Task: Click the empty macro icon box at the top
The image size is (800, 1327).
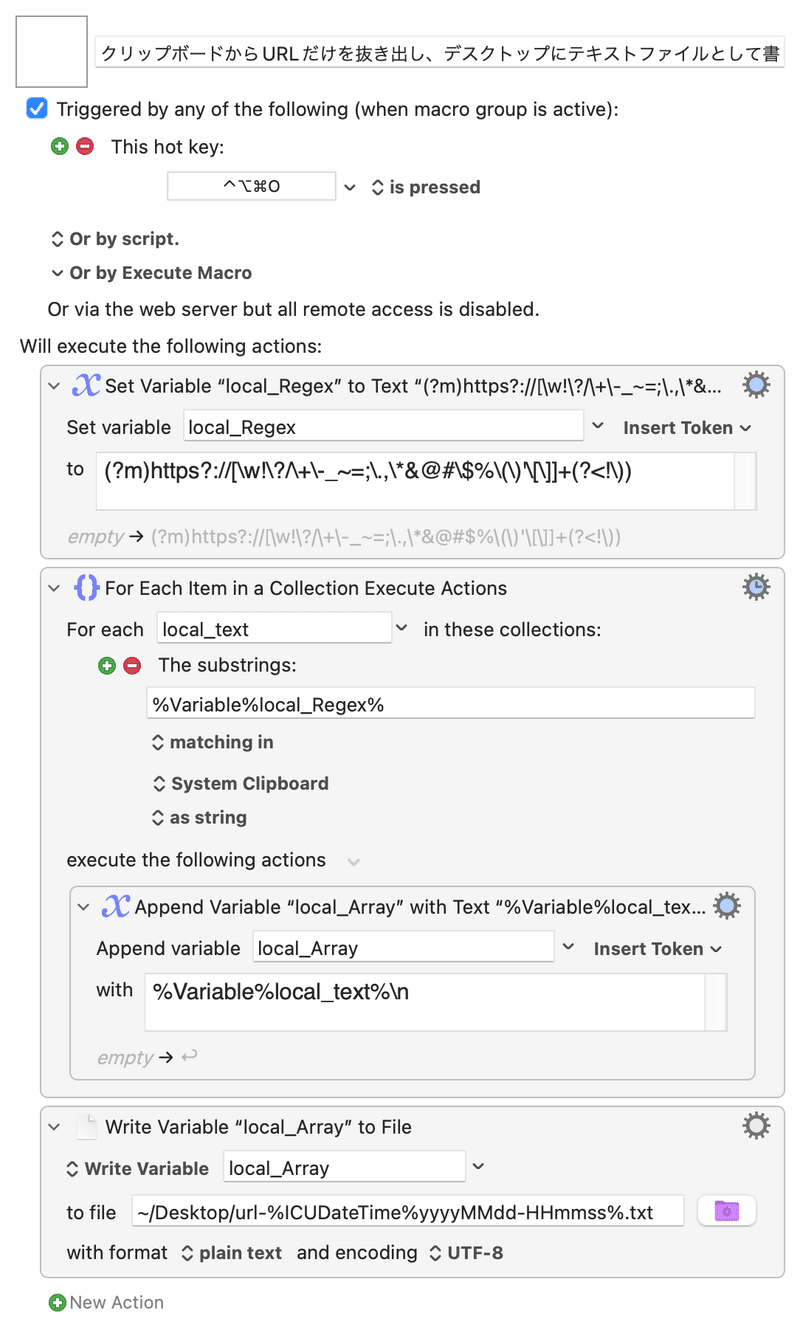Action: click(x=51, y=51)
